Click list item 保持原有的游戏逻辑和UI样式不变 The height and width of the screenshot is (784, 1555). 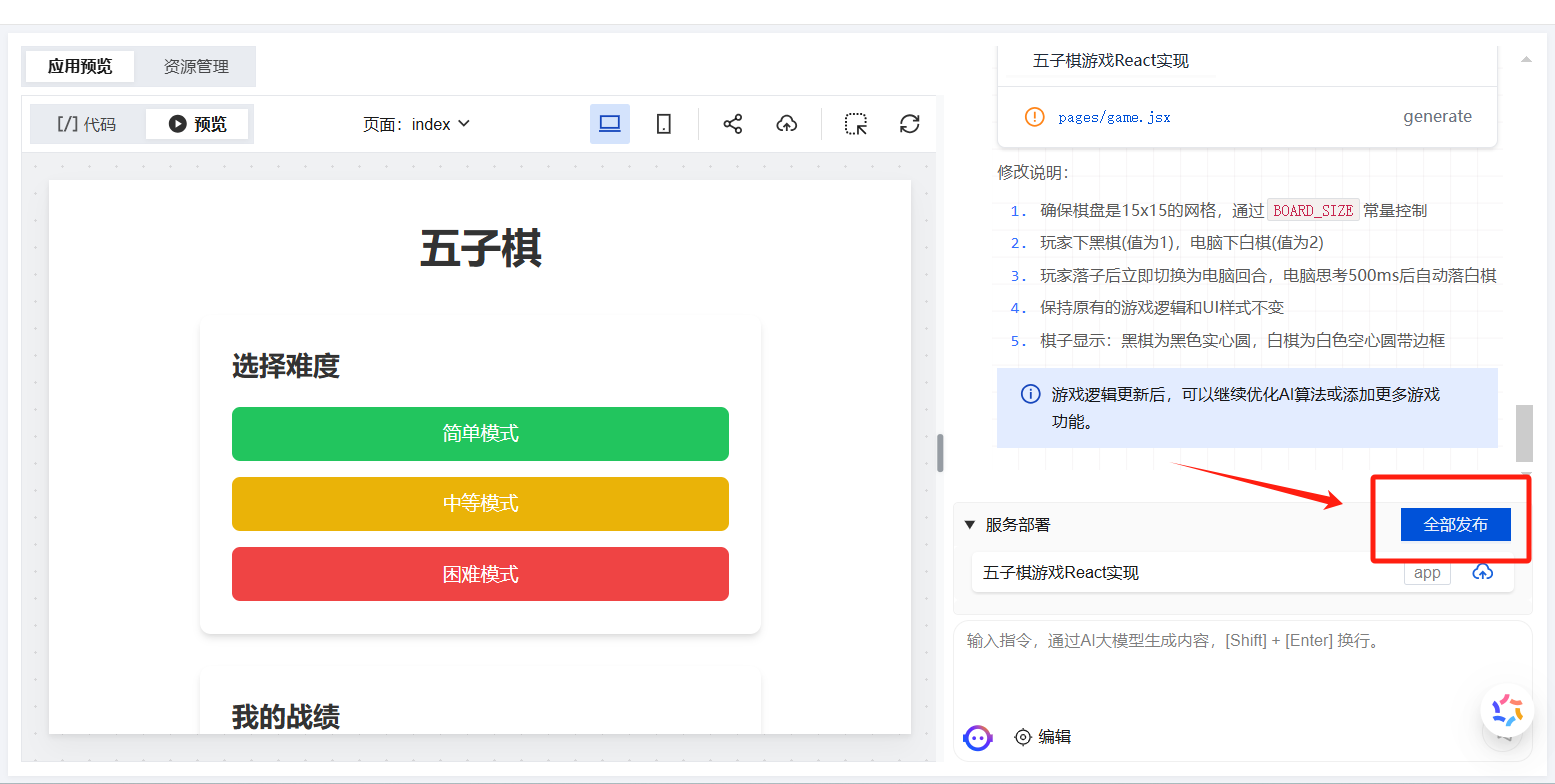(x=1161, y=308)
